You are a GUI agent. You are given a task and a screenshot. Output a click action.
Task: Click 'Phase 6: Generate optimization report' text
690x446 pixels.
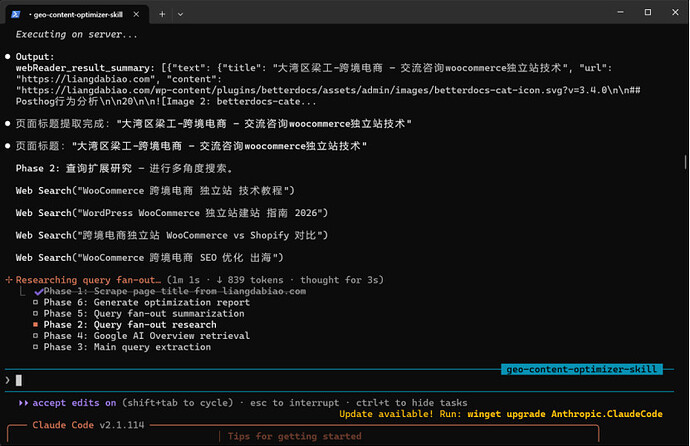pos(147,303)
